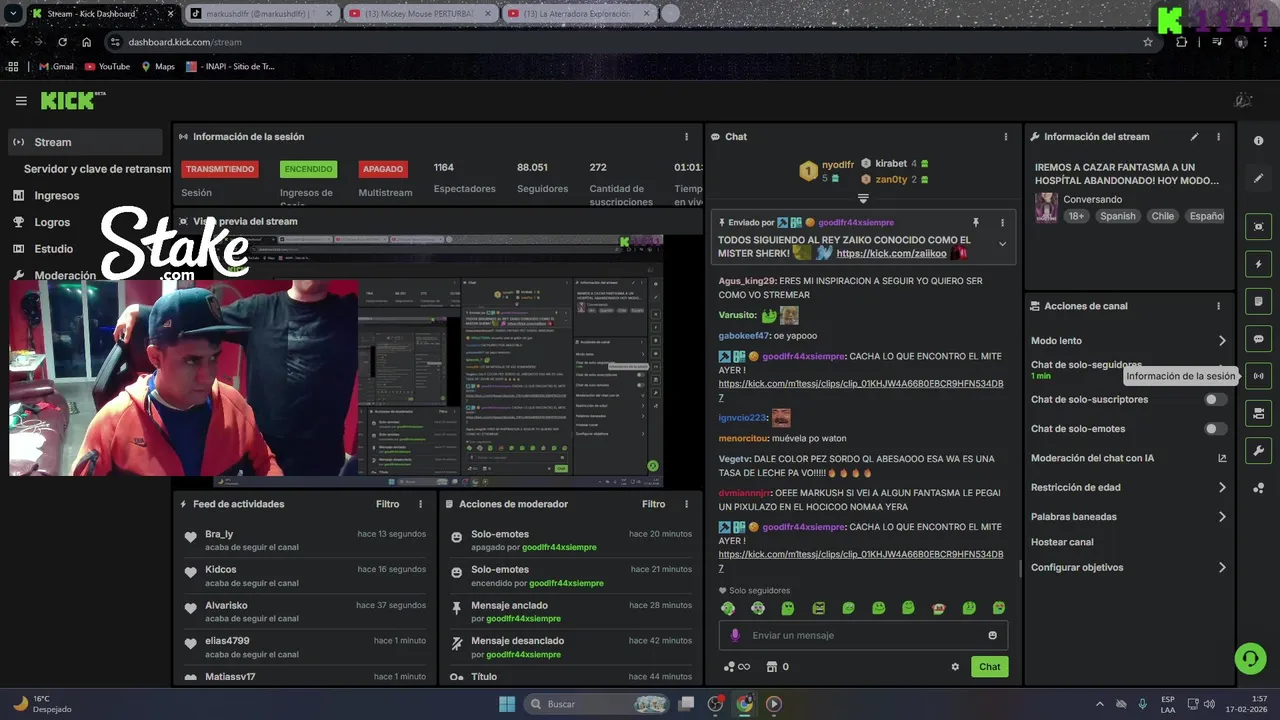Edit stream info with pencil icon
Viewport: 1280px width, 720px height.
pyautogui.click(x=1194, y=137)
